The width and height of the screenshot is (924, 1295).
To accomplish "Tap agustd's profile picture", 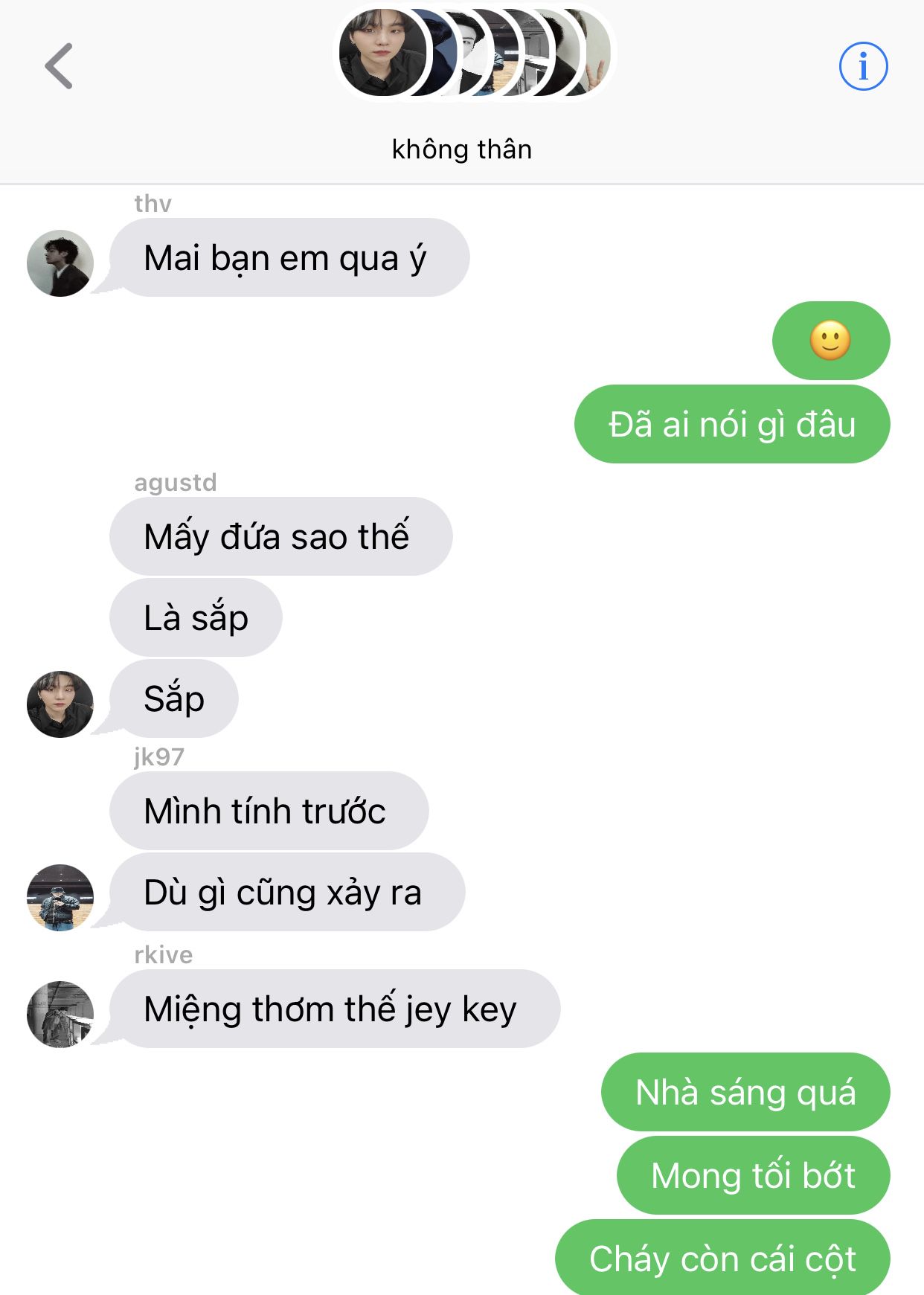I will (x=60, y=704).
